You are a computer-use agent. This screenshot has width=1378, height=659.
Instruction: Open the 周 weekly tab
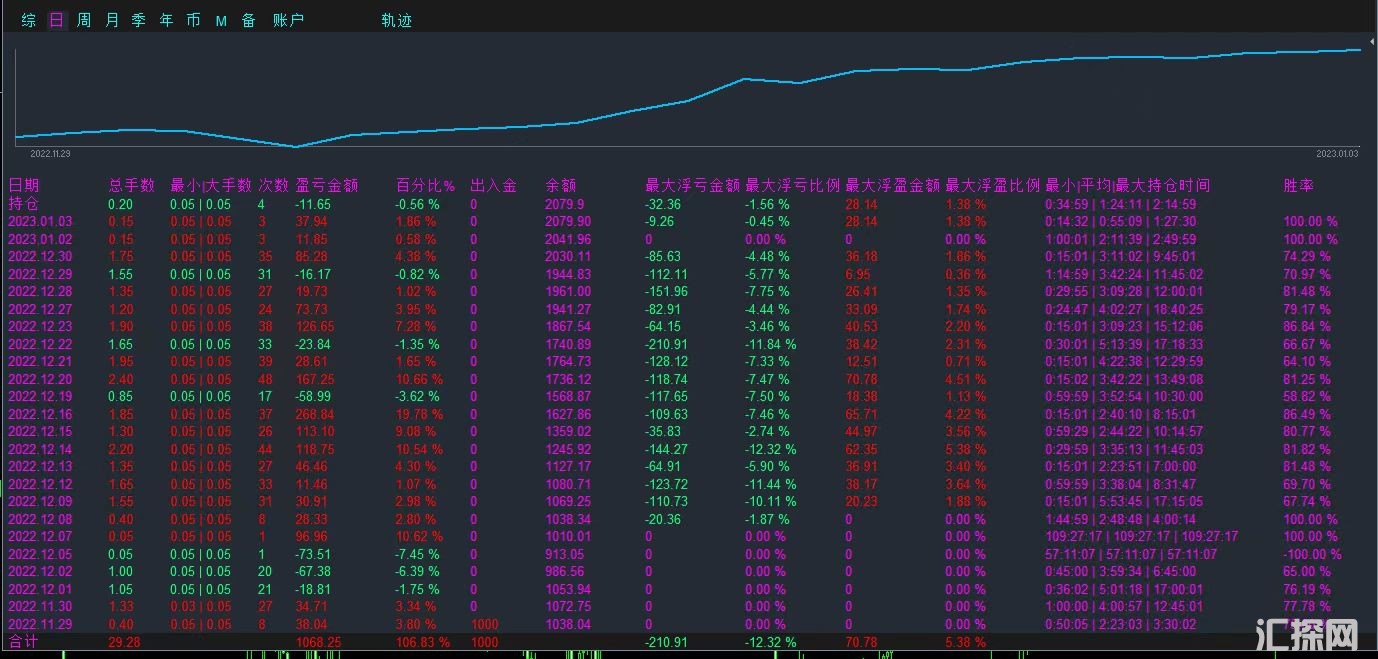point(84,20)
